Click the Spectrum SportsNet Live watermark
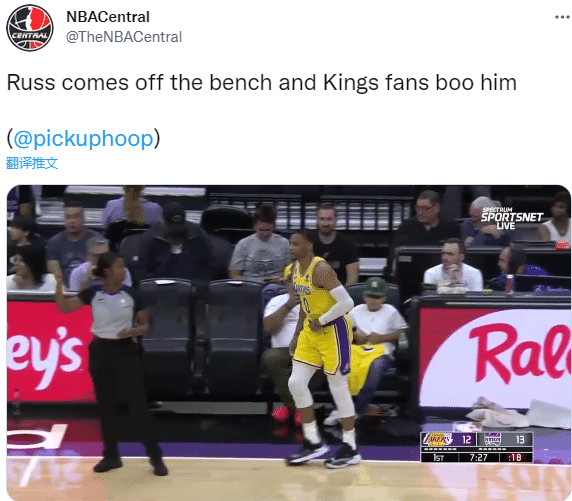 [511, 218]
